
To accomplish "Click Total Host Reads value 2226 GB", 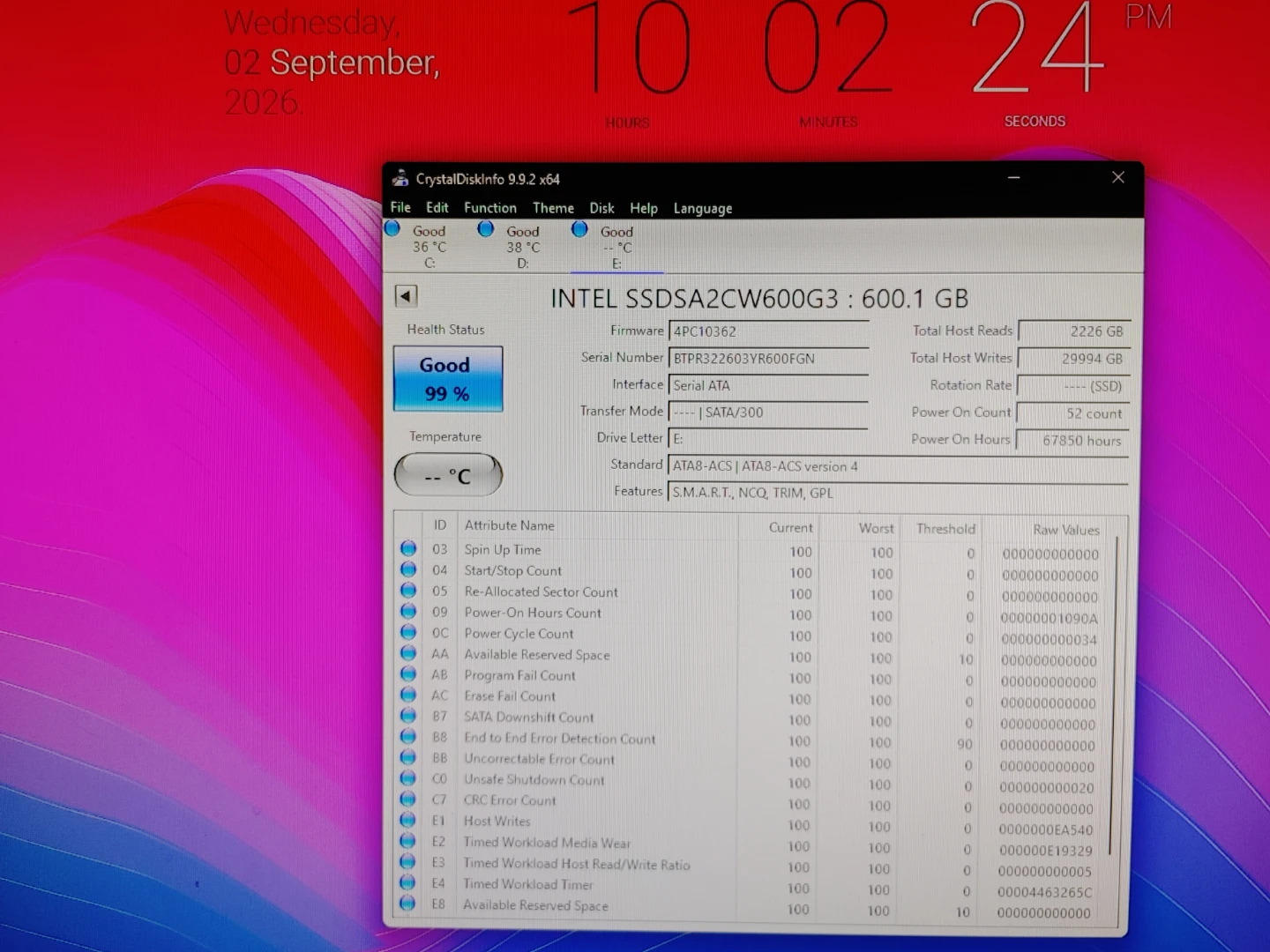I will click(x=1073, y=331).
